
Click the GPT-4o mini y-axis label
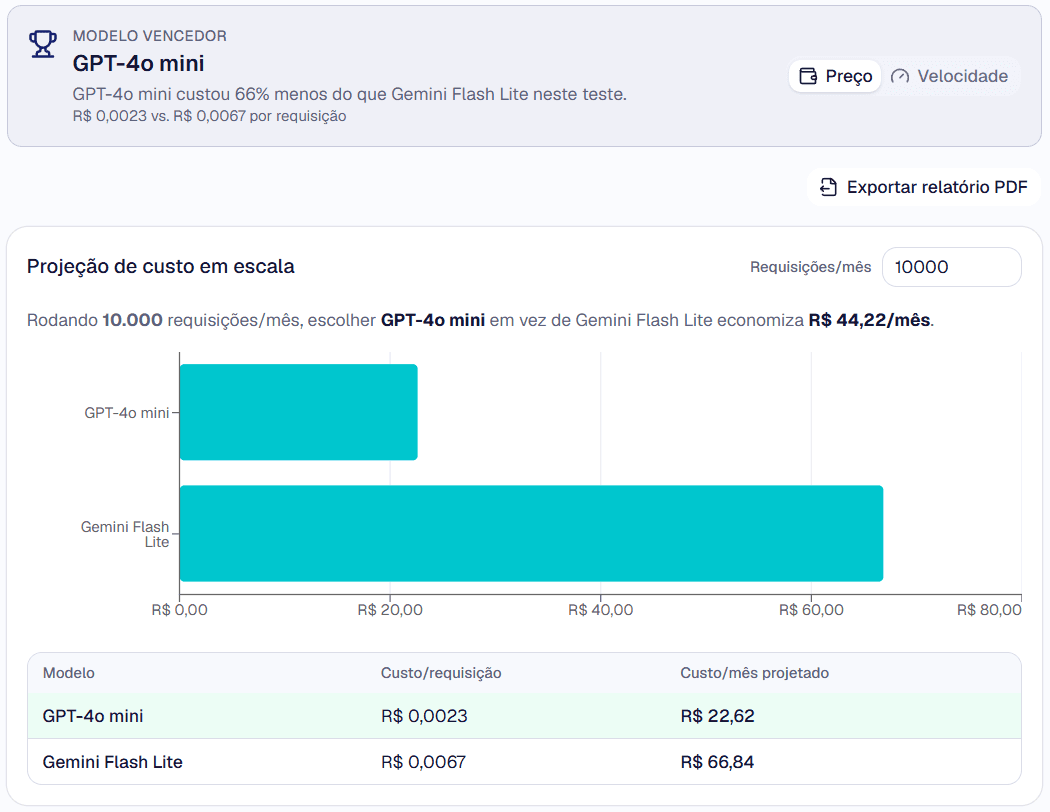click(127, 413)
